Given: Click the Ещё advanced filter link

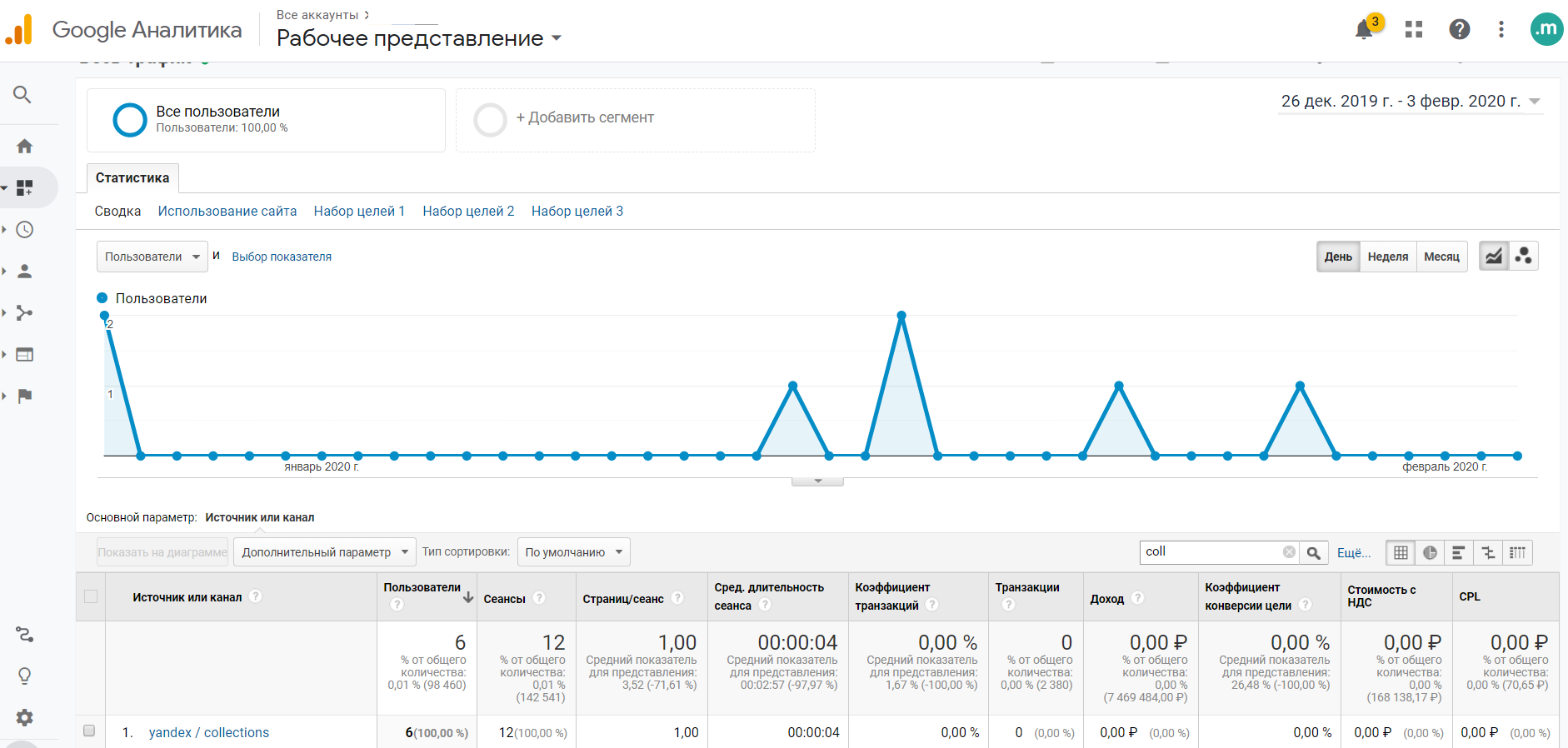Looking at the screenshot, I should click(x=1354, y=552).
